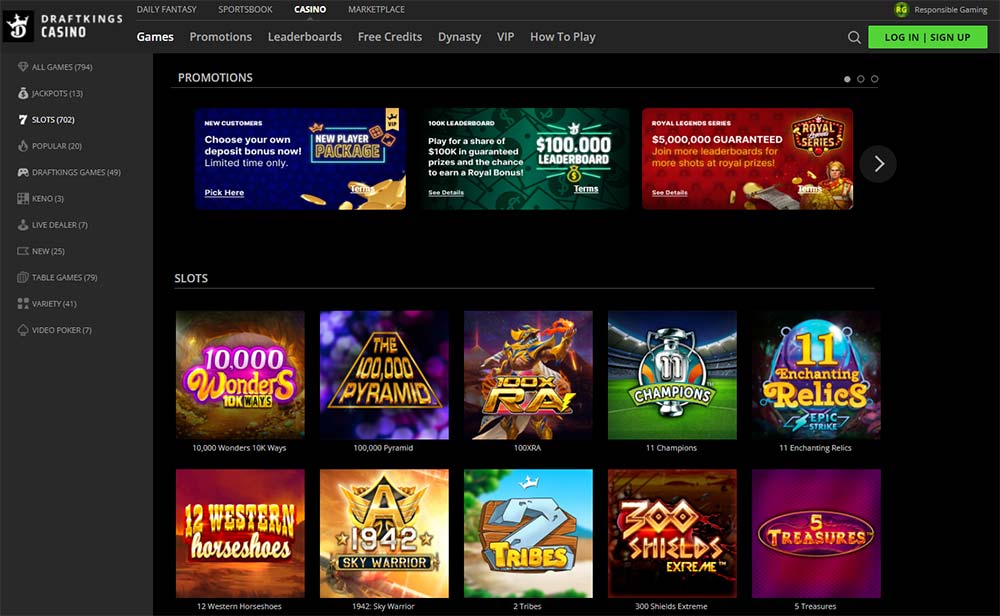Open 5 Treasures slot thumbnail

point(816,534)
